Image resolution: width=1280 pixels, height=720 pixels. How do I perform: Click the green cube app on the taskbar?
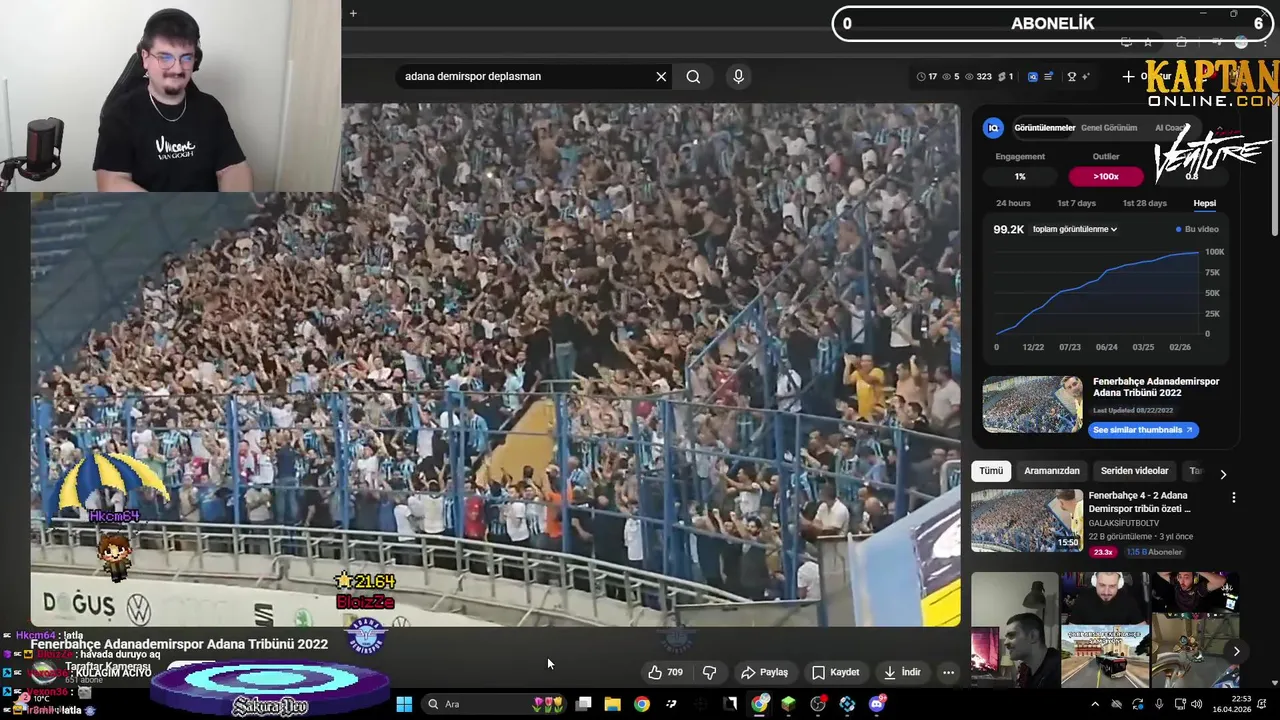788,704
